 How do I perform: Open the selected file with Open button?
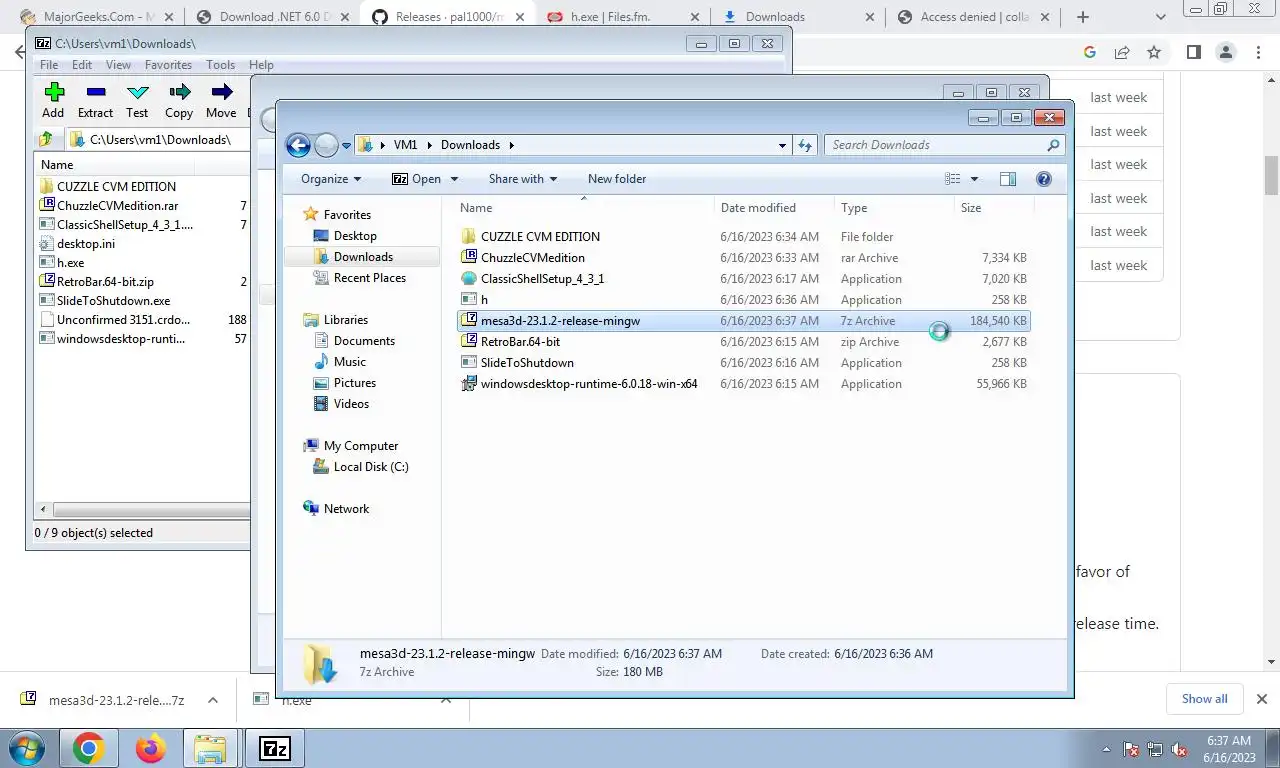pos(415,179)
